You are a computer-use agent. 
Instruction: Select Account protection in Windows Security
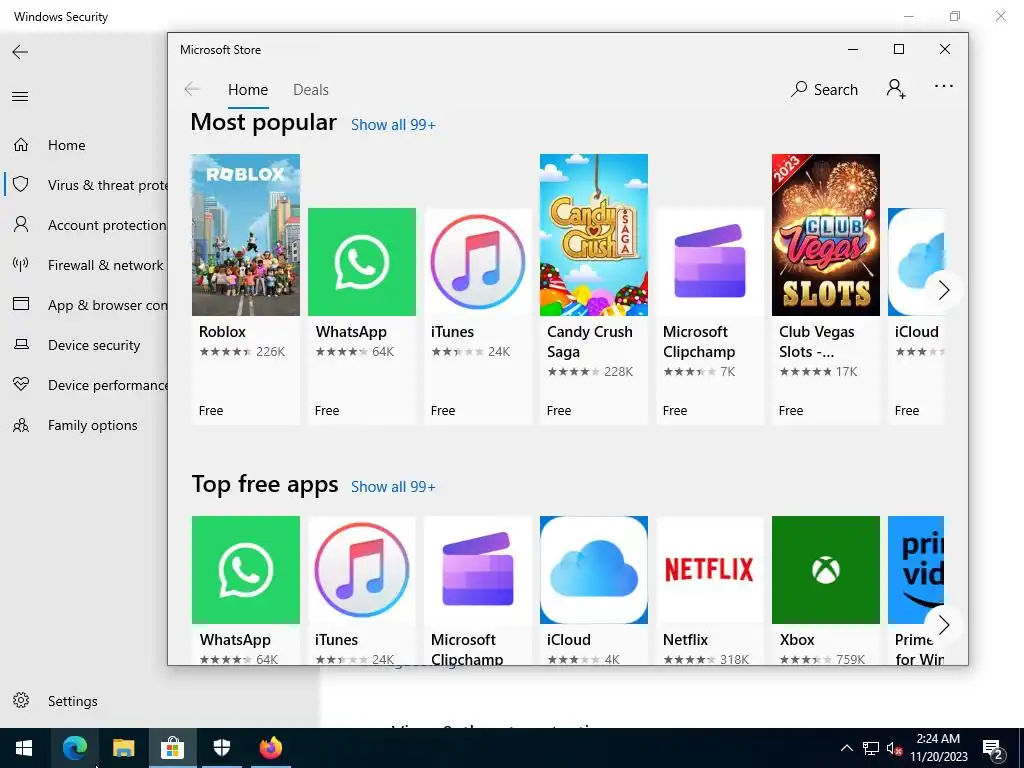[85, 225]
